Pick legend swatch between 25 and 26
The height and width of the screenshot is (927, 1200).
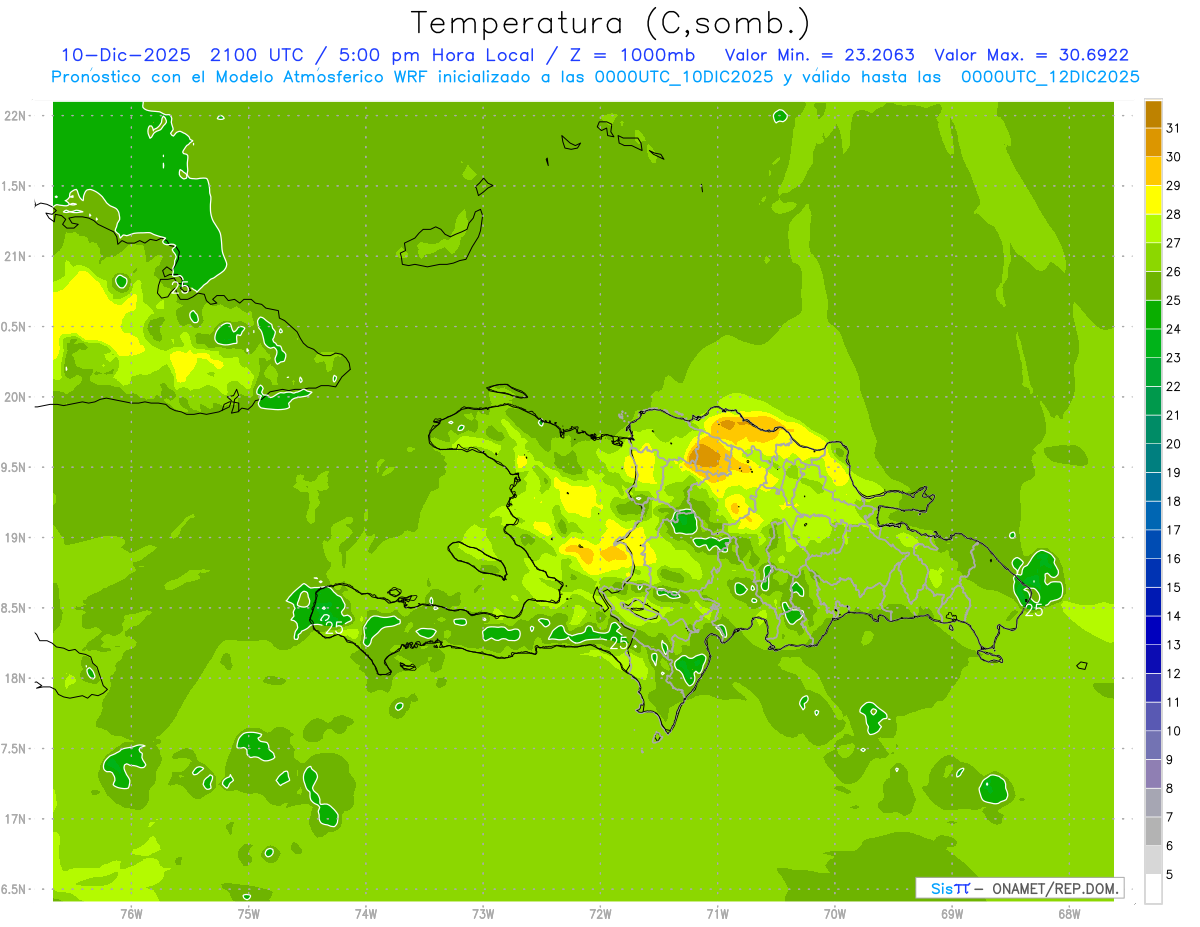[1153, 286]
